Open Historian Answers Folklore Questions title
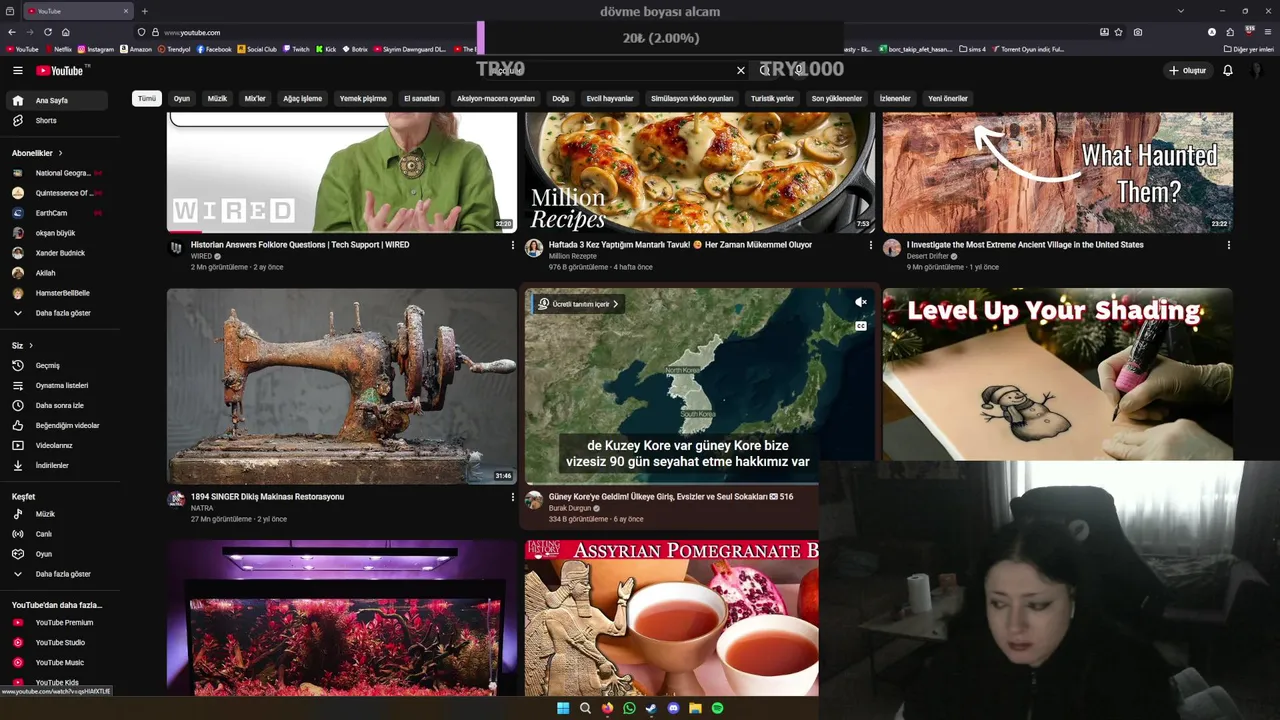This screenshot has width=1280, height=720. tap(300, 245)
